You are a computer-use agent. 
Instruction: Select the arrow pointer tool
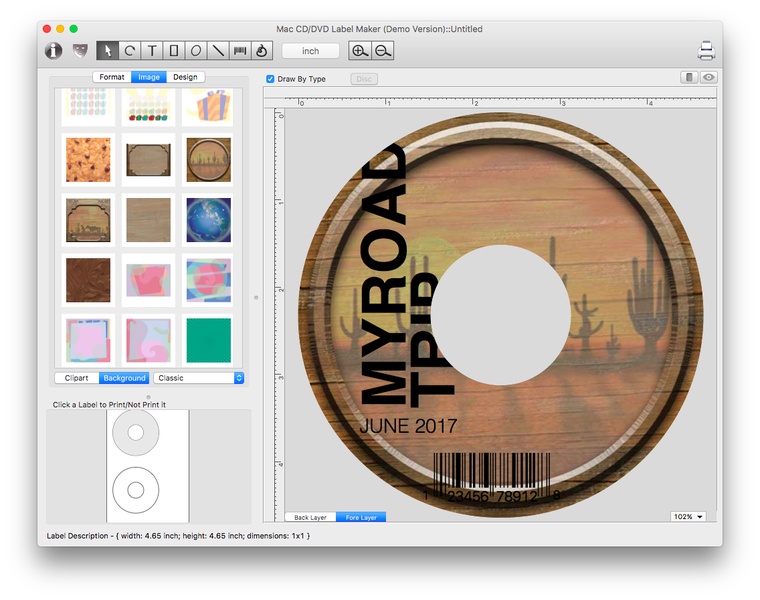(108, 50)
